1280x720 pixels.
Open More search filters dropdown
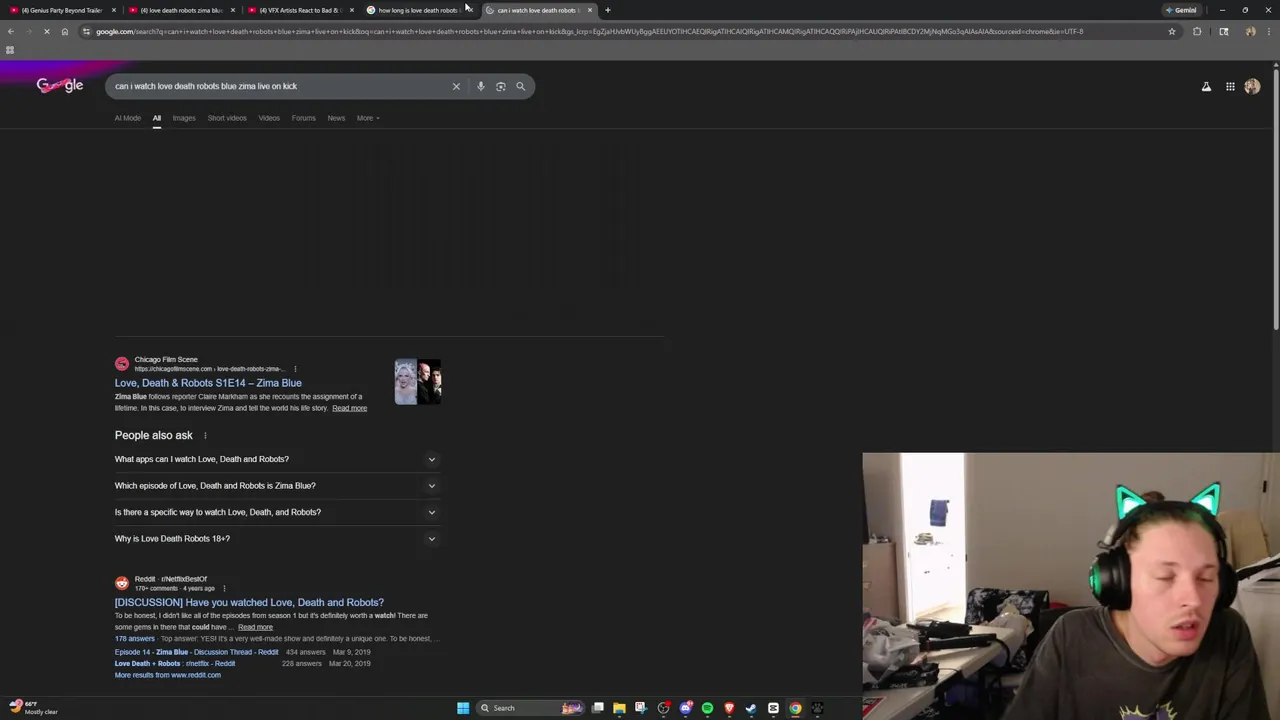[367, 118]
